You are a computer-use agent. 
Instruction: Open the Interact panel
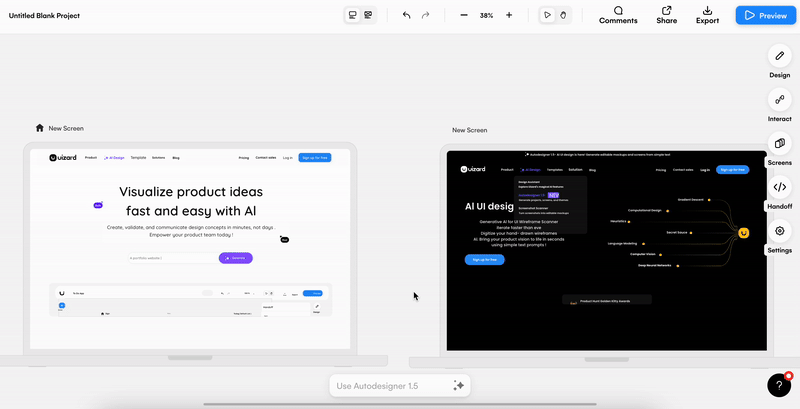[780, 105]
